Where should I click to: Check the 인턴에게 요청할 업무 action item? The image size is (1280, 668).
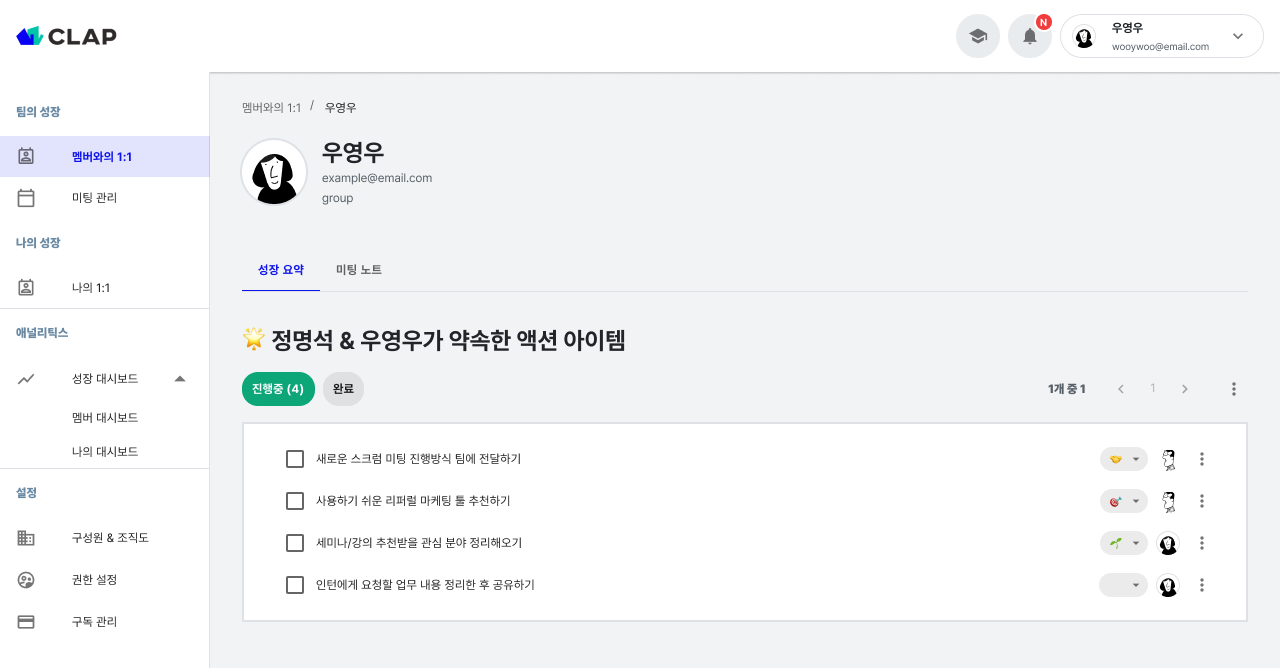(295, 585)
